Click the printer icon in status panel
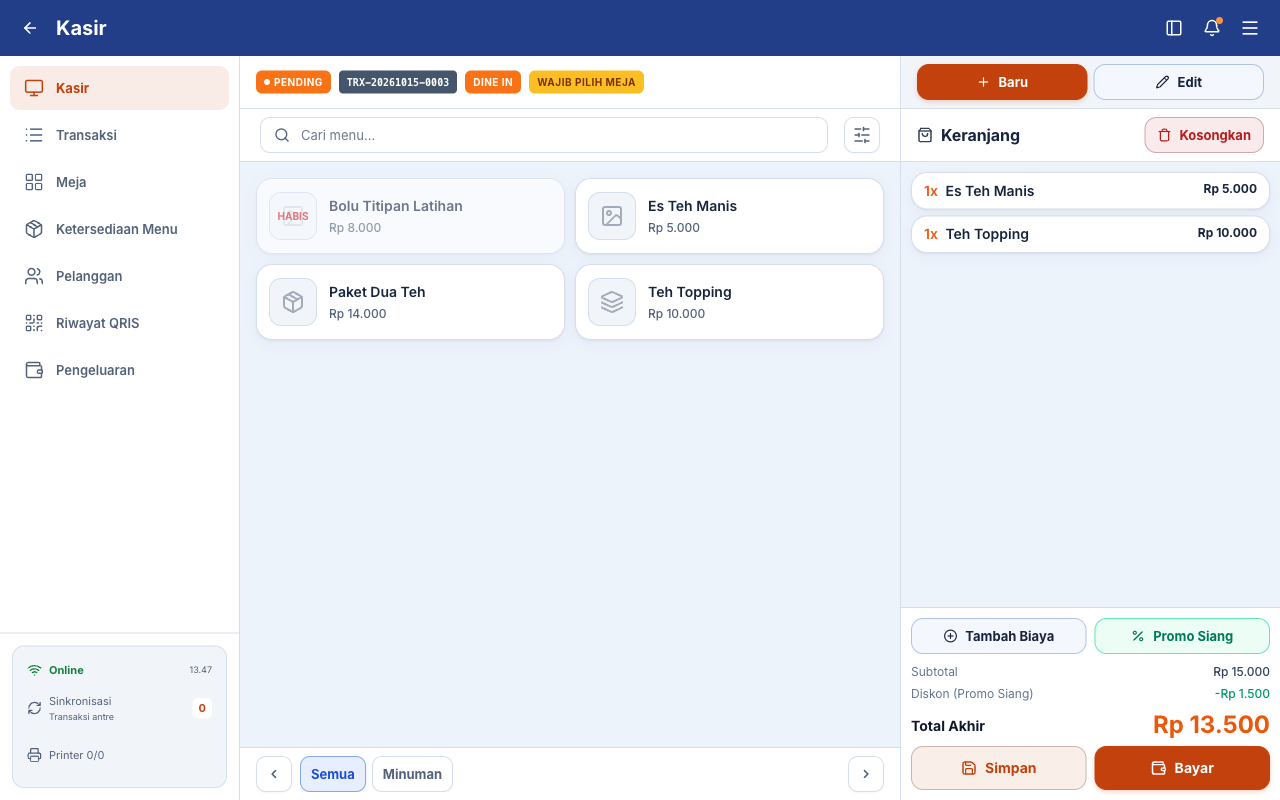Viewport: 1280px width, 800px height. tap(34, 755)
